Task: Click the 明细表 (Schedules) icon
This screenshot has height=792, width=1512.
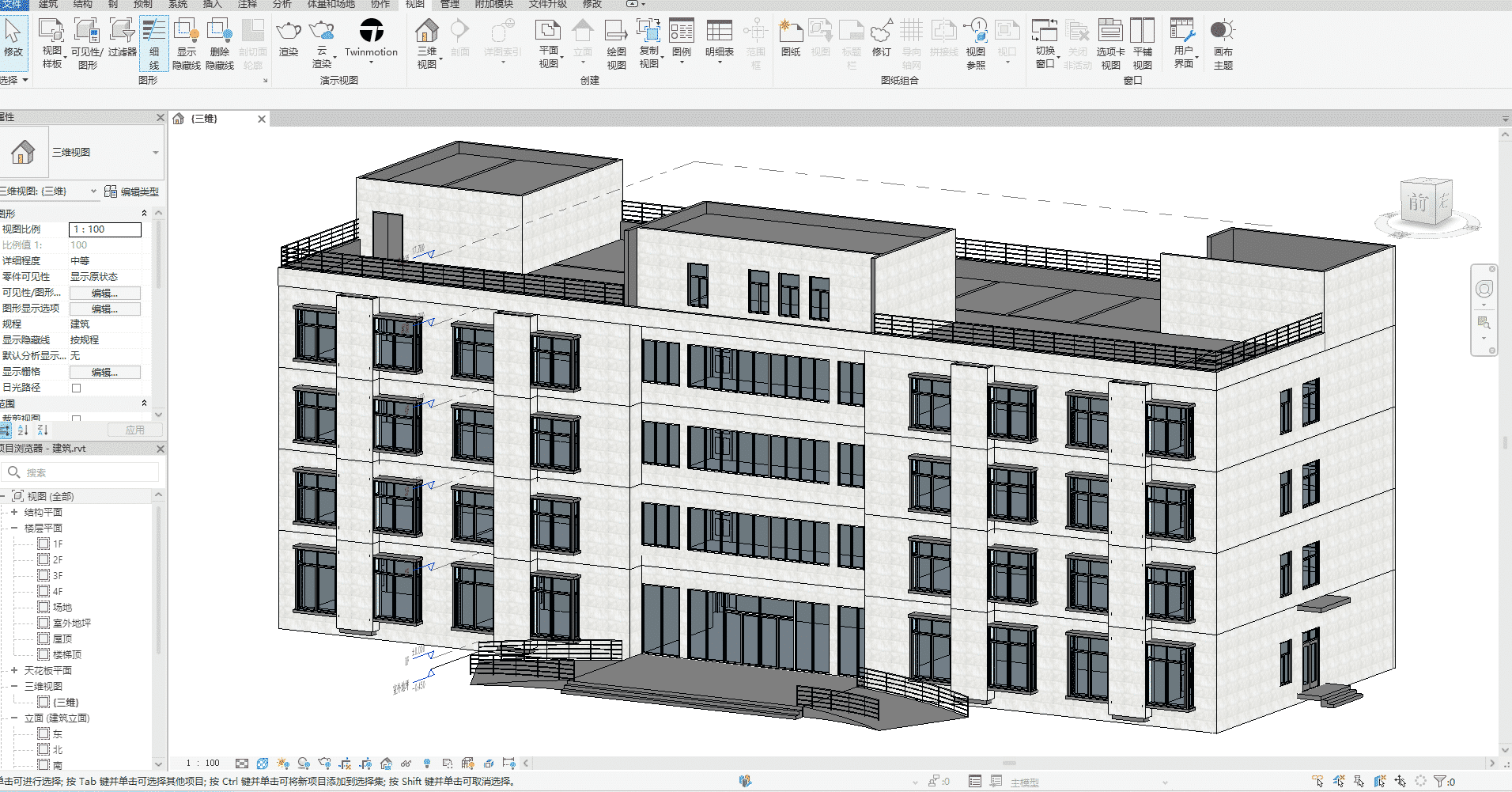Action: click(719, 32)
